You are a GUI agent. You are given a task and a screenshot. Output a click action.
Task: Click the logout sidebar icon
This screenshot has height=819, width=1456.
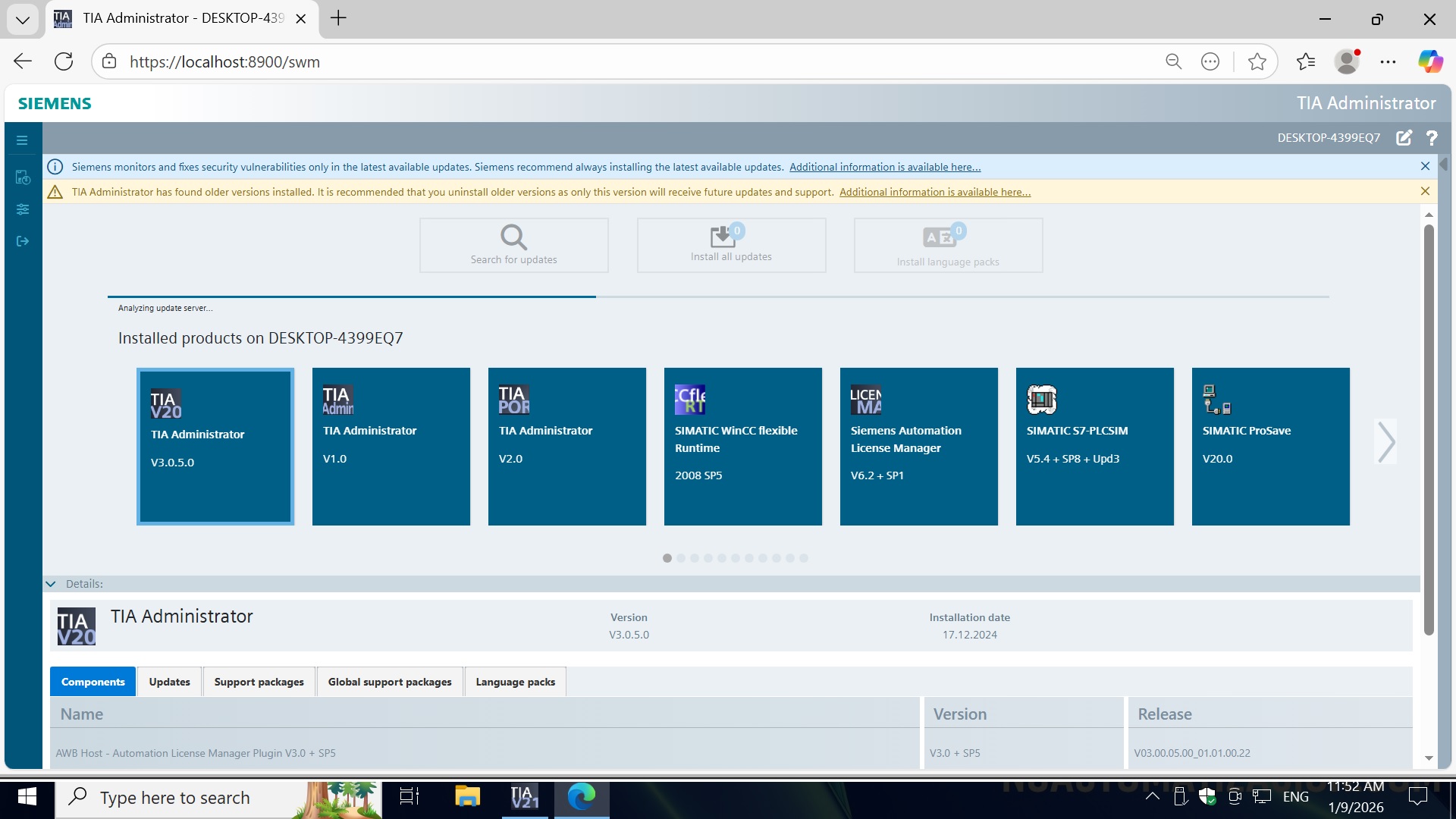[x=23, y=241]
